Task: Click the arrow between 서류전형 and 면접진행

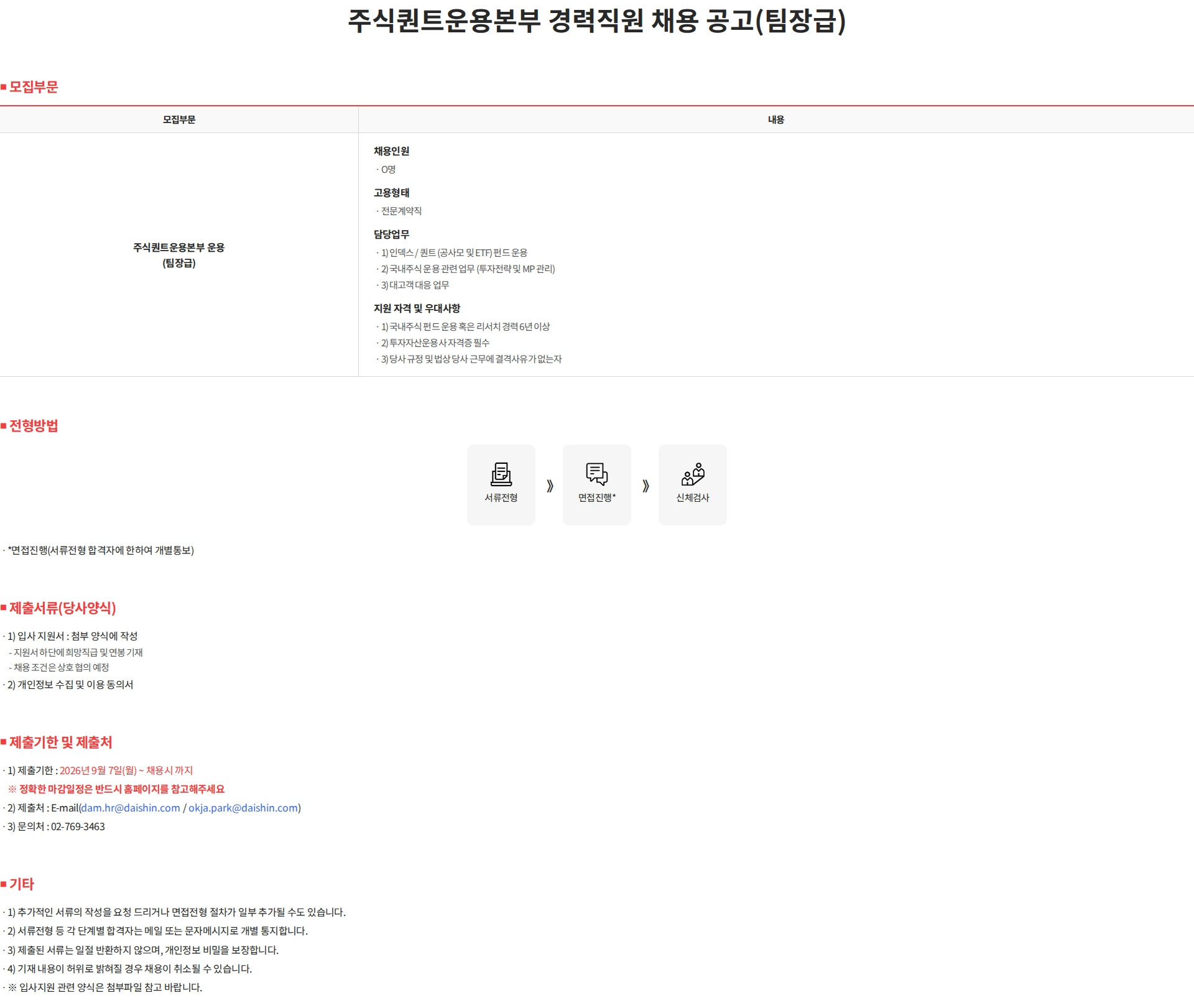Action: pyautogui.click(x=550, y=486)
